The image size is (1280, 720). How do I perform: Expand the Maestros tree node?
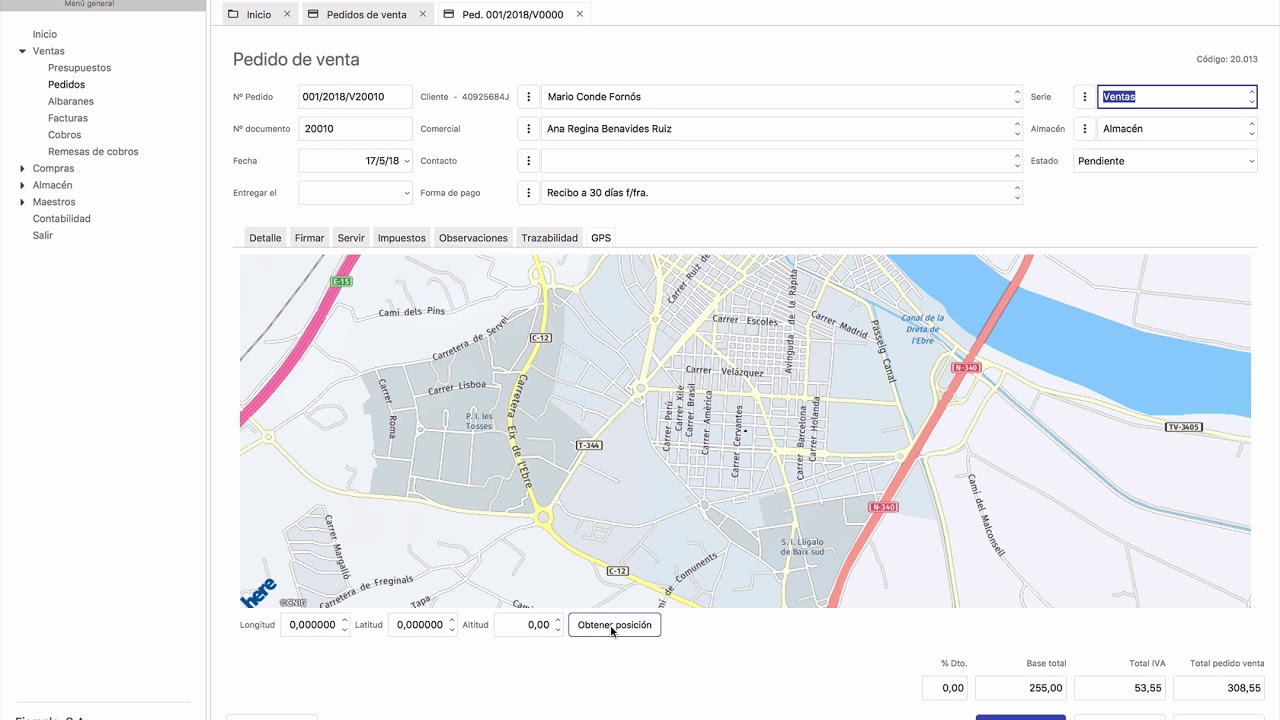pos(23,202)
